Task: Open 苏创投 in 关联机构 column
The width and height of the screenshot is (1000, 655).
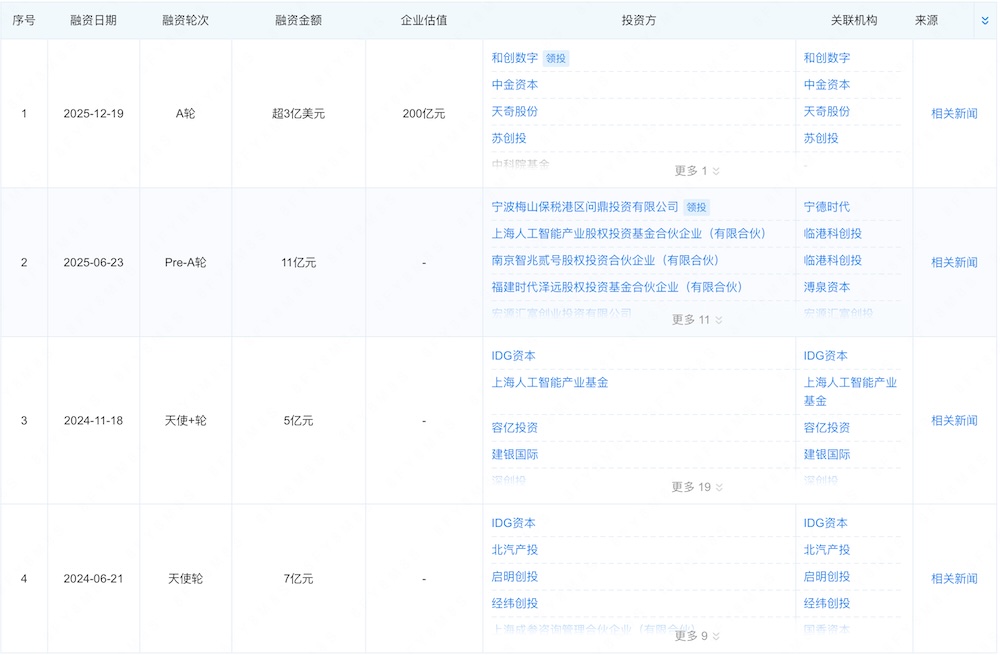Action: [x=821, y=138]
